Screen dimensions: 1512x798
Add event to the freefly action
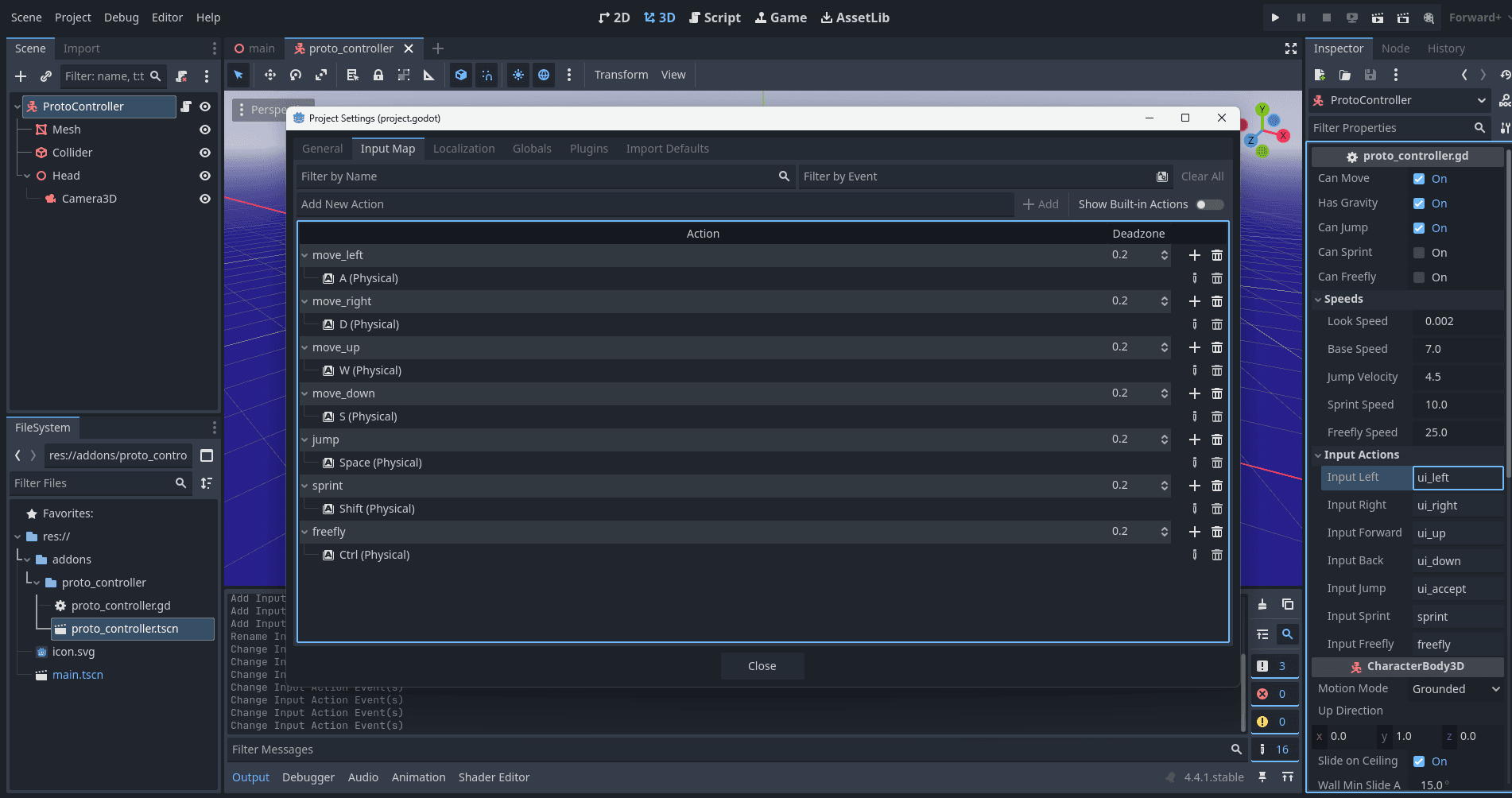click(x=1194, y=532)
